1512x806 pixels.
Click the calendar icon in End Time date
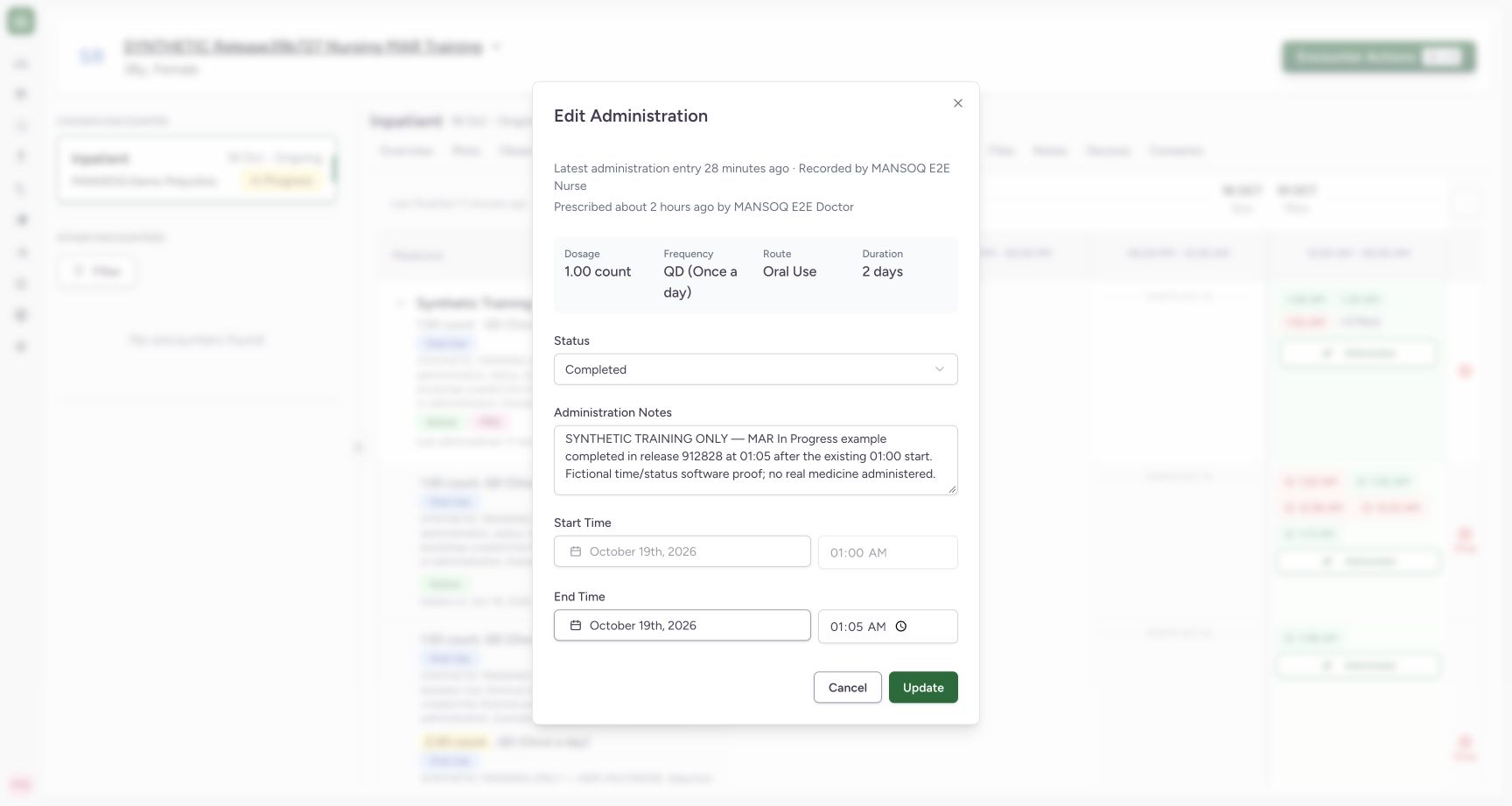pyautogui.click(x=576, y=626)
